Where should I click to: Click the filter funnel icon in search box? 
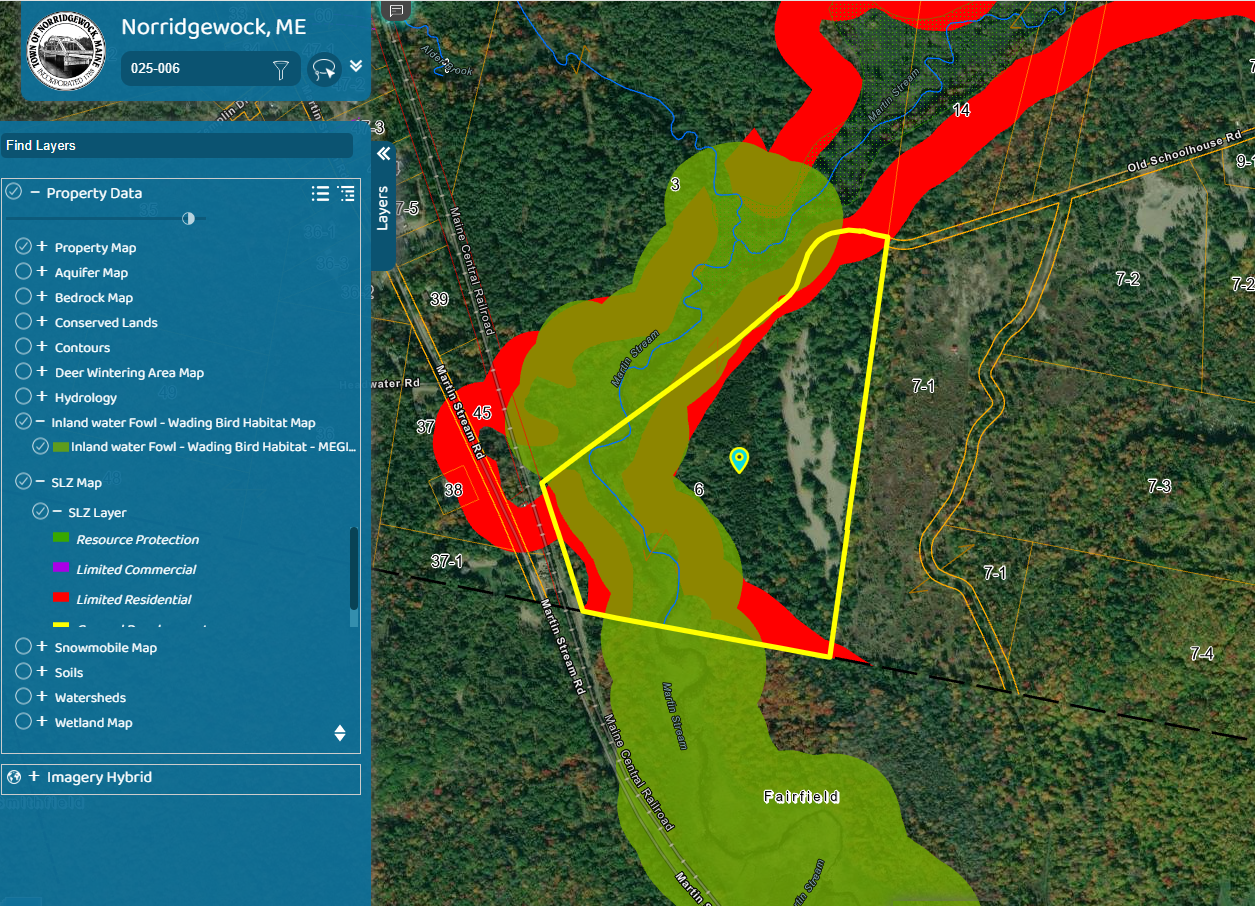click(281, 69)
